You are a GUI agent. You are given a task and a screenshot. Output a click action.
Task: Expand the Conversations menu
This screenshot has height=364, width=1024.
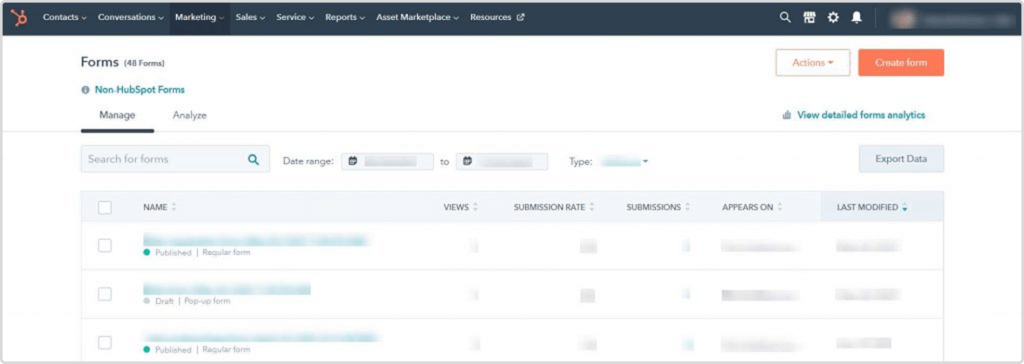pos(131,18)
